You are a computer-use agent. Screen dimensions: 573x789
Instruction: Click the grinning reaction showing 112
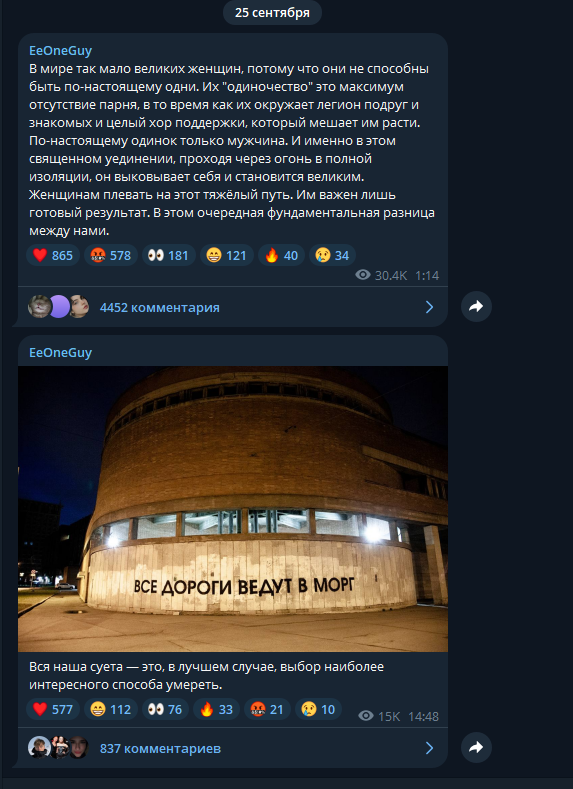click(x=111, y=709)
